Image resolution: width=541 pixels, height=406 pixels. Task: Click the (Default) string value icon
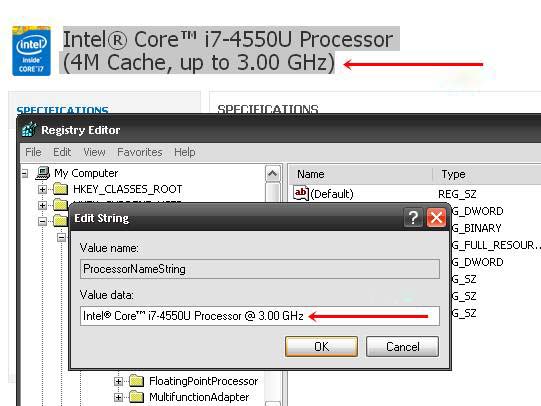pos(301,193)
